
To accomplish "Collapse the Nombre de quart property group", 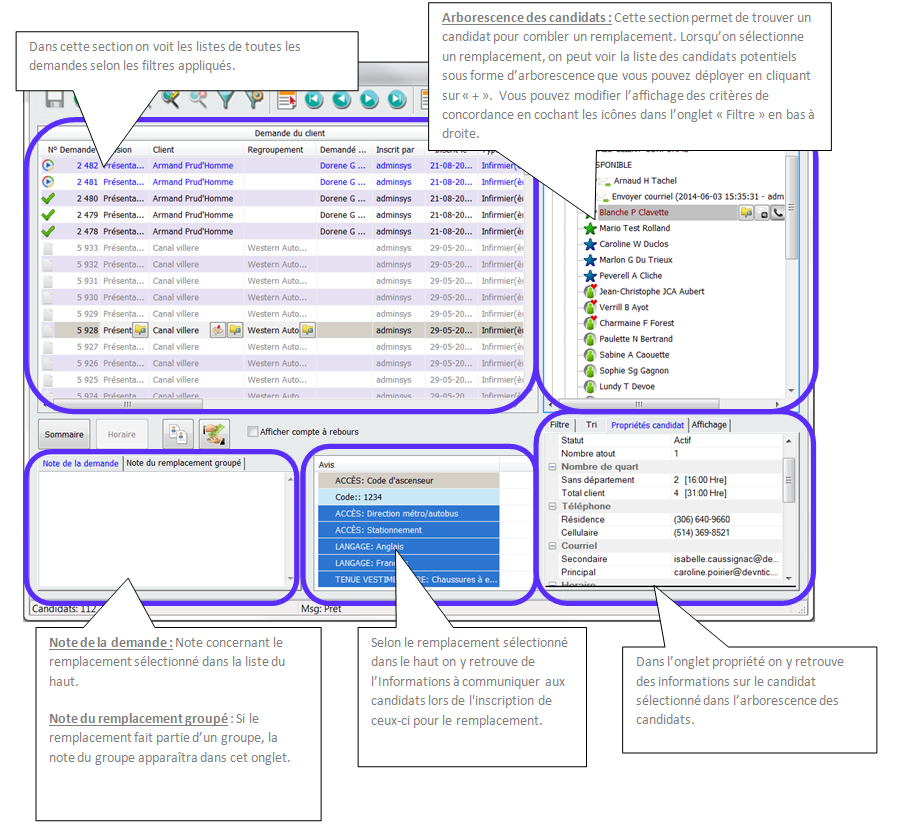I will pos(552,467).
